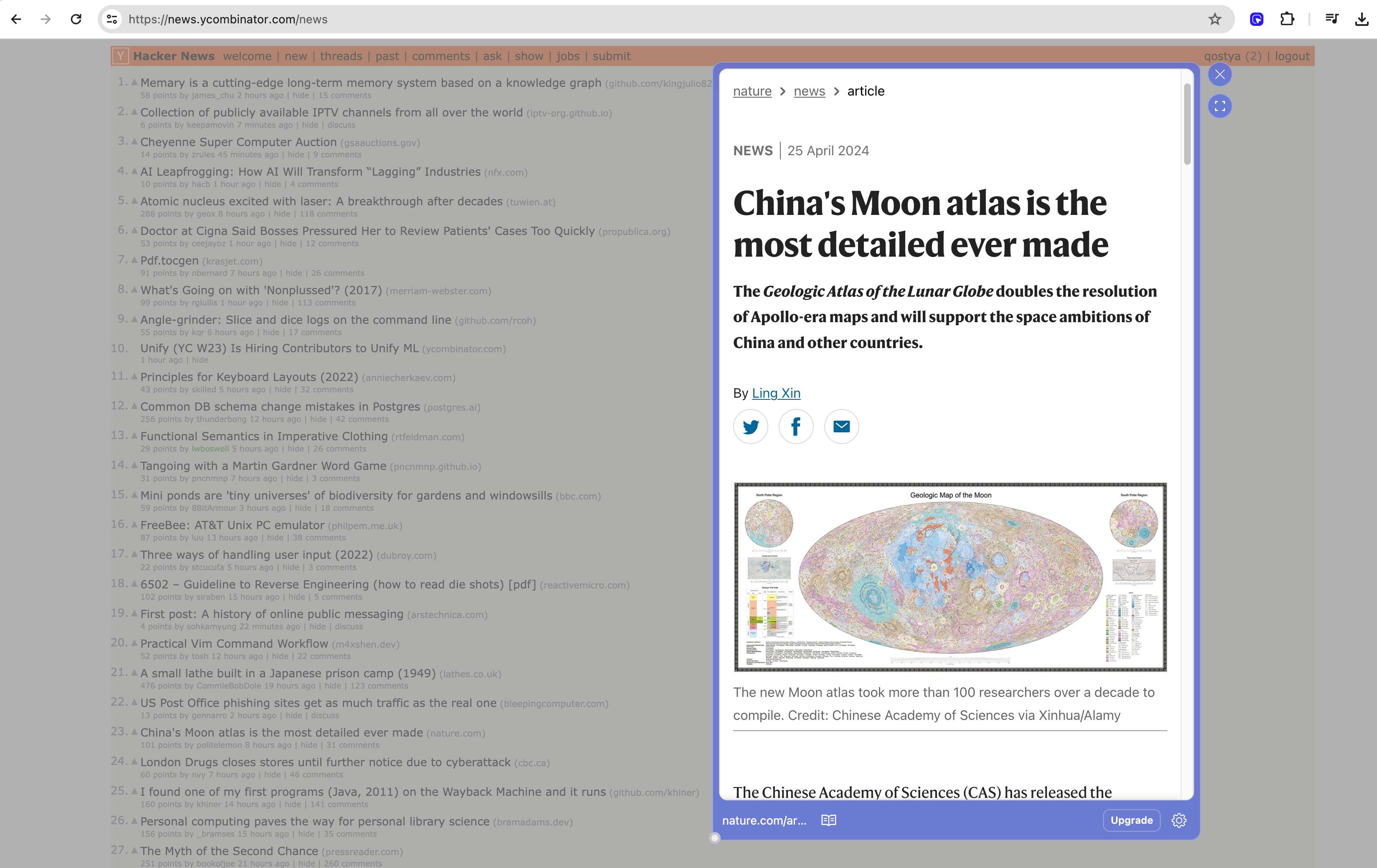Open 118 comments on Atomic nucleus

click(x=328, y=214)
